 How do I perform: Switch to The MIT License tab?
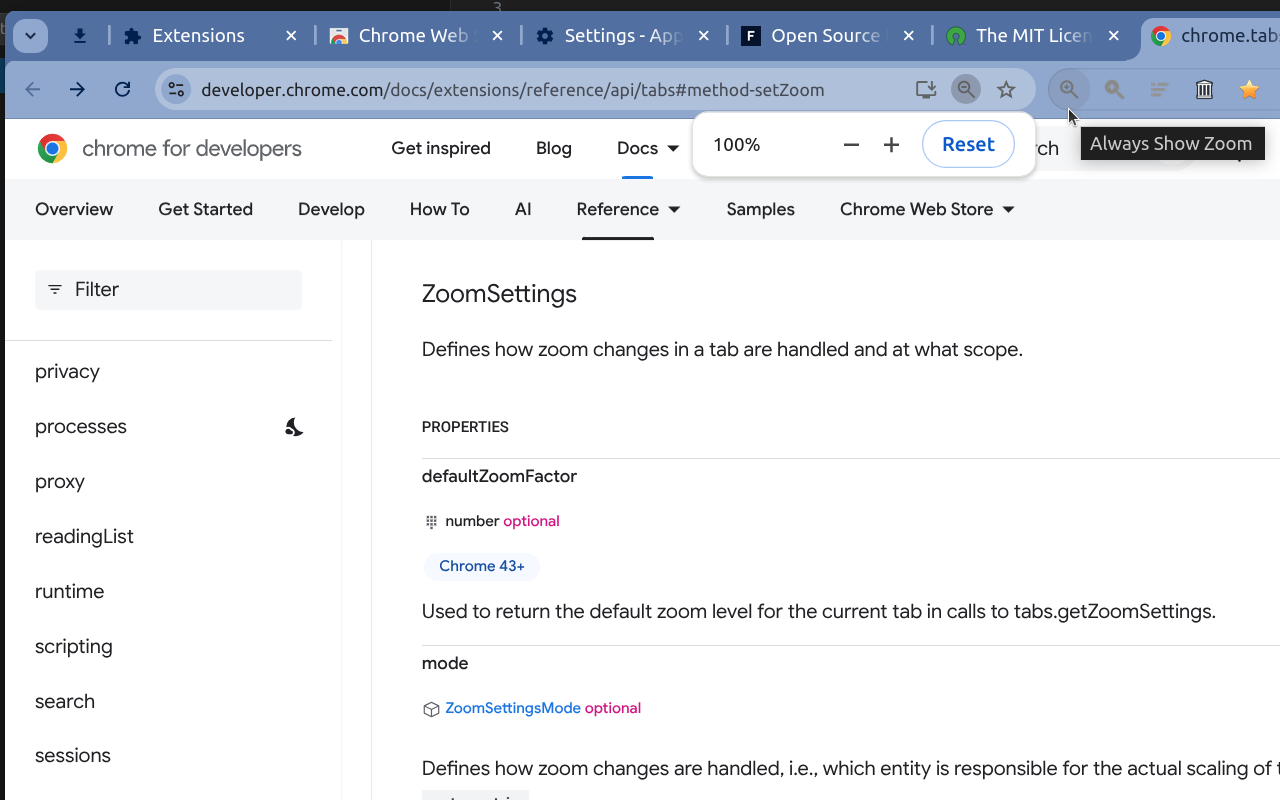coord(1033,36)
